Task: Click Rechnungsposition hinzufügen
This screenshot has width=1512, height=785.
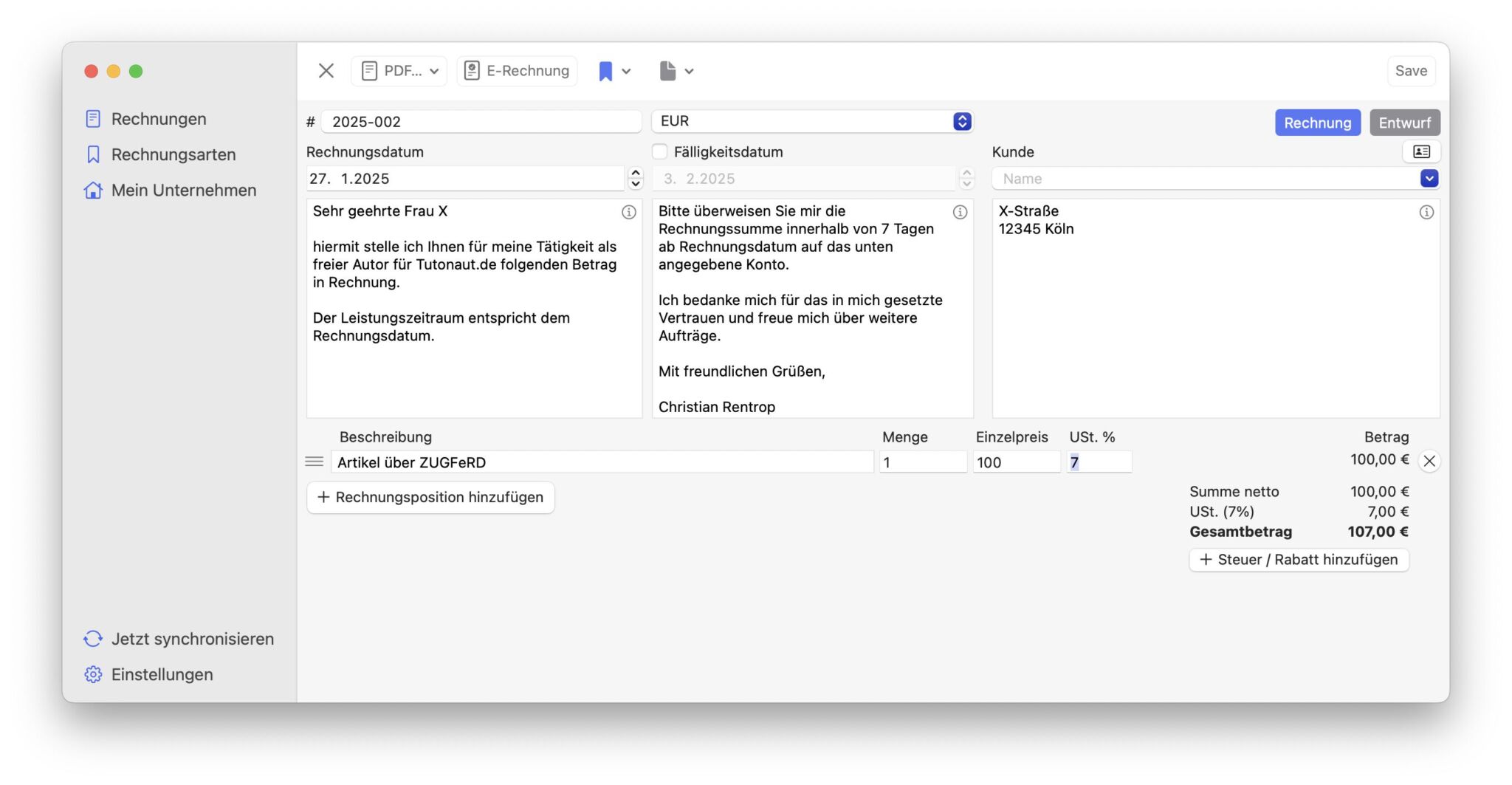Action: (x=430, y=498)
